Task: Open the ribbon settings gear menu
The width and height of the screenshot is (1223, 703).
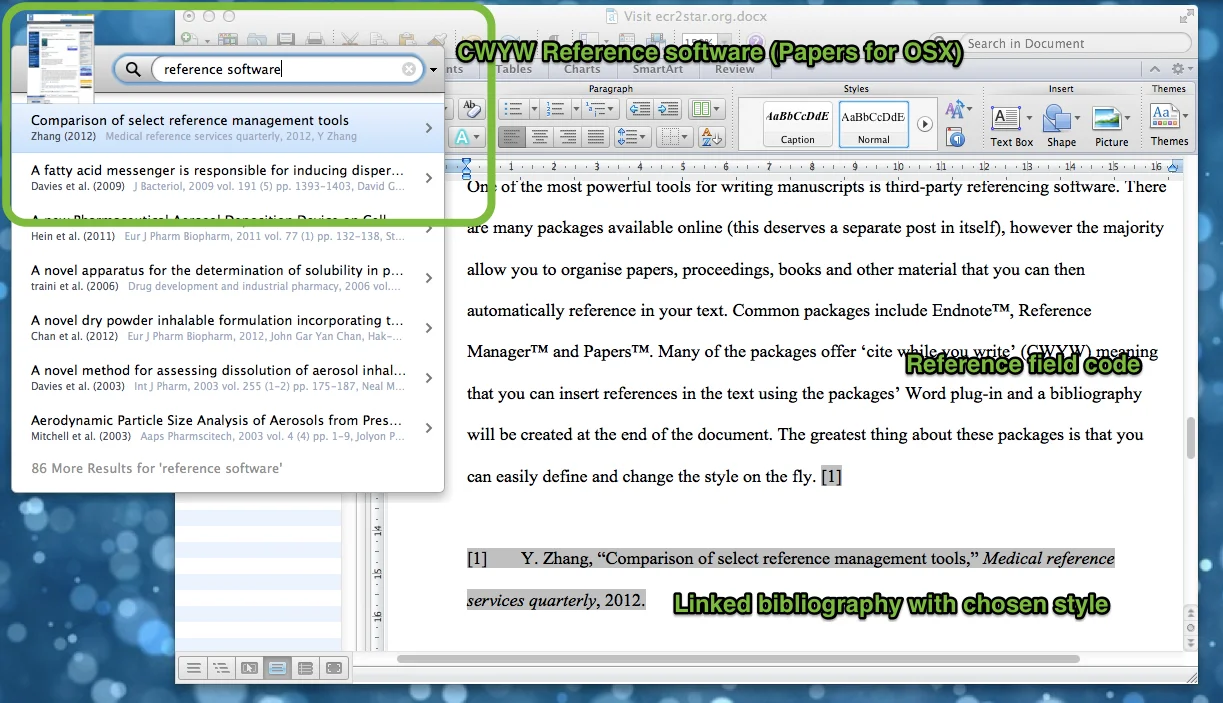Action: click(1180, 69)
